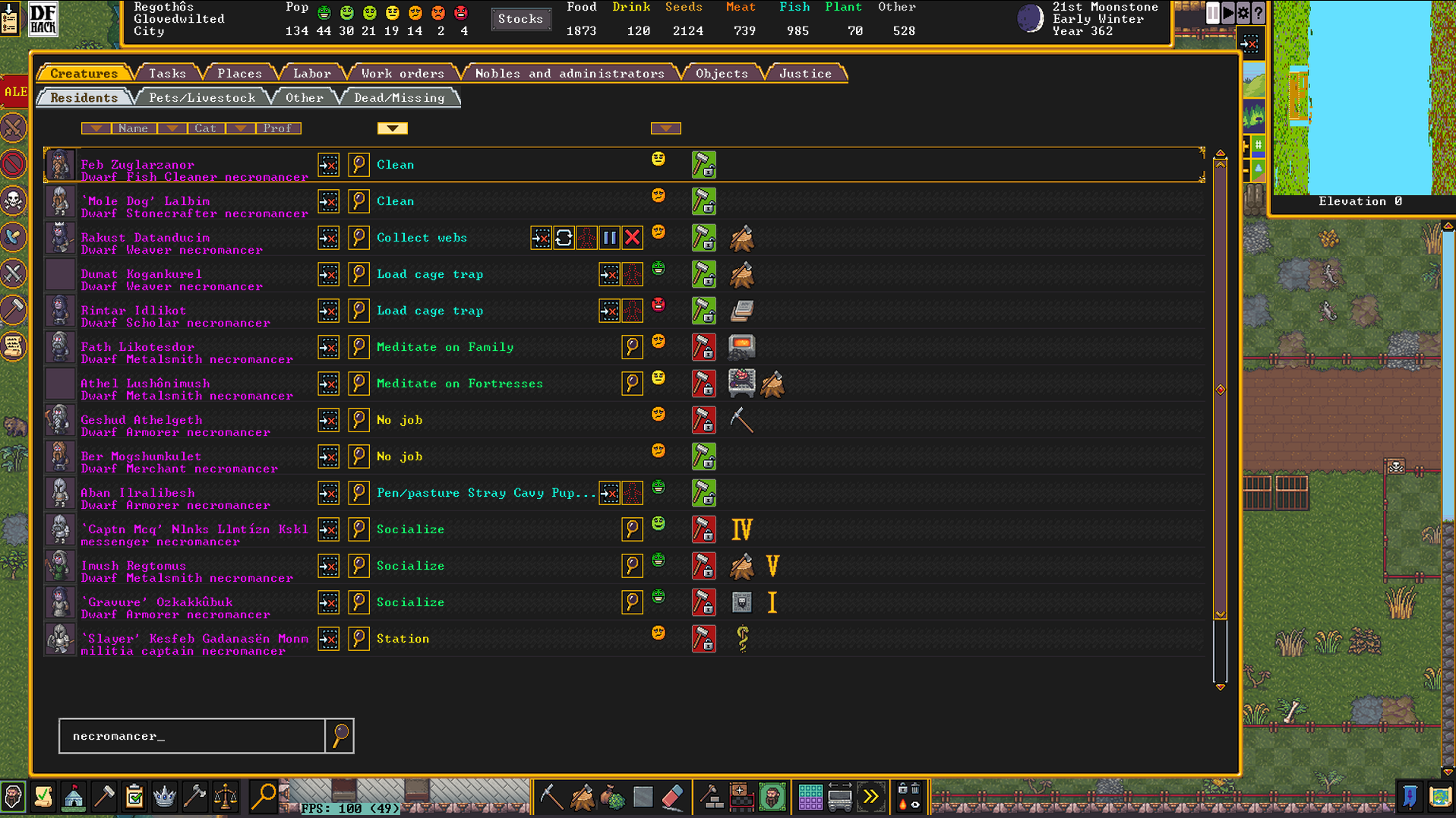Open the DFHack logo menu
1456x818 pixels.
tap(43, 19)
